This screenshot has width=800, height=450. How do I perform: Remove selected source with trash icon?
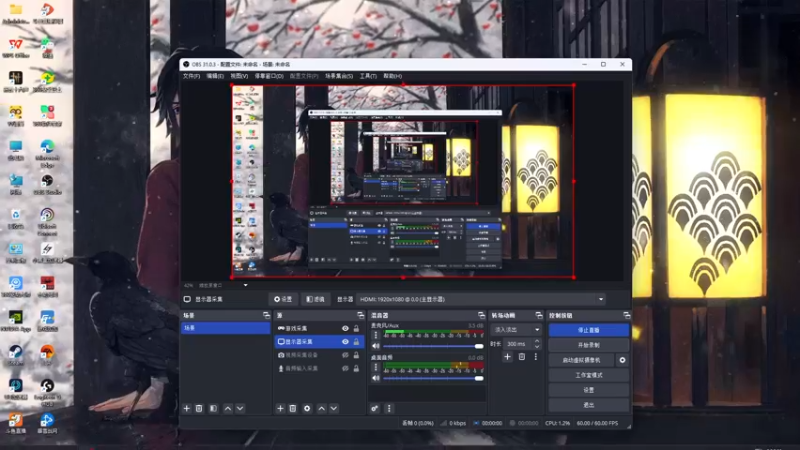pos(293,409)
